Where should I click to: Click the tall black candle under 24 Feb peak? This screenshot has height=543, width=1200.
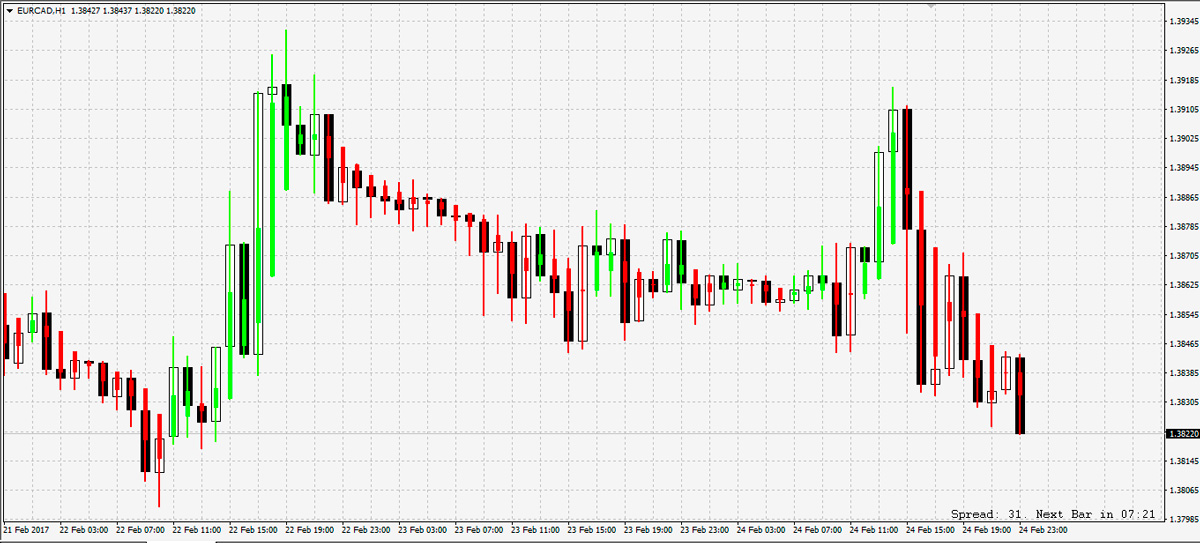click(907, 168)
